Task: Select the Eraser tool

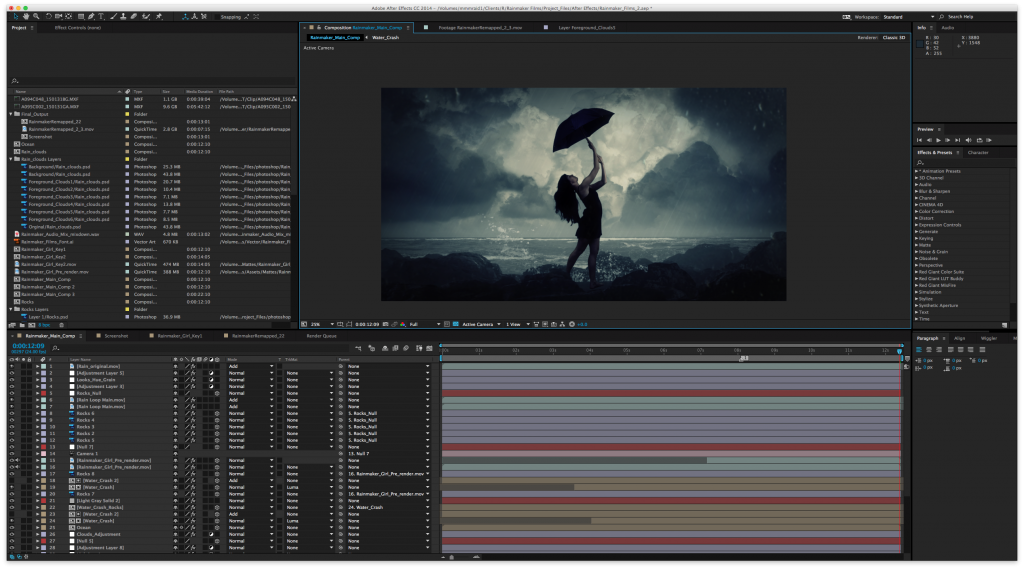Action: pos(133,16)
